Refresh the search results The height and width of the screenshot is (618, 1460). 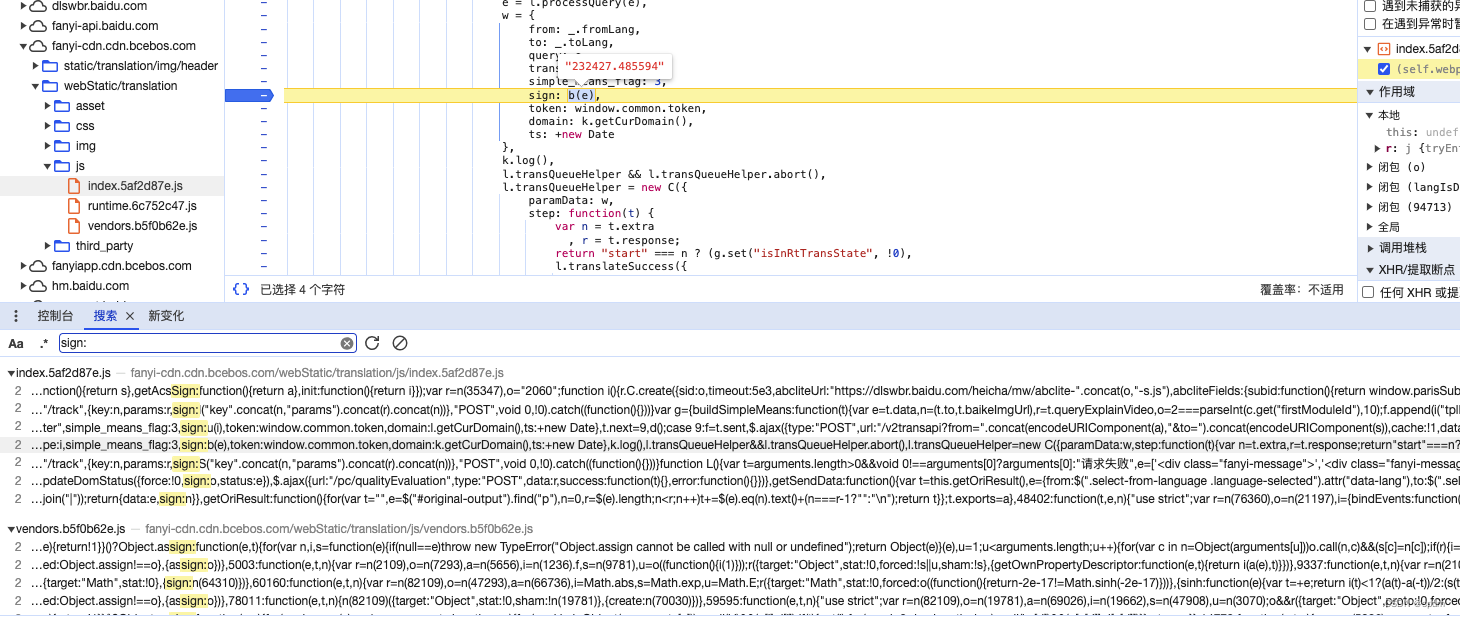click(372, 343)
